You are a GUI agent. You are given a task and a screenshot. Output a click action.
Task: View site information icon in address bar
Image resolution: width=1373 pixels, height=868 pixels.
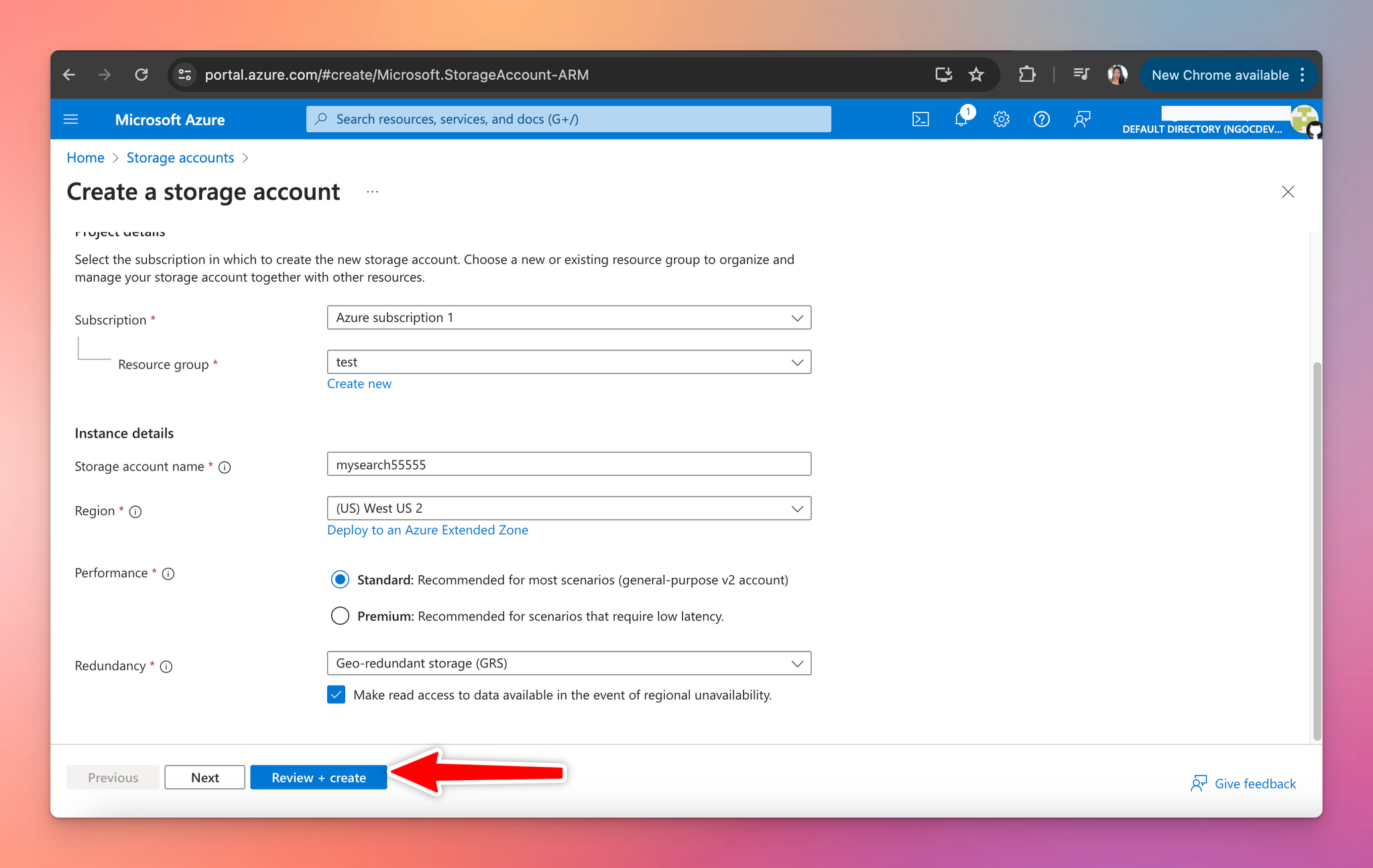click(x=185, y=74)
